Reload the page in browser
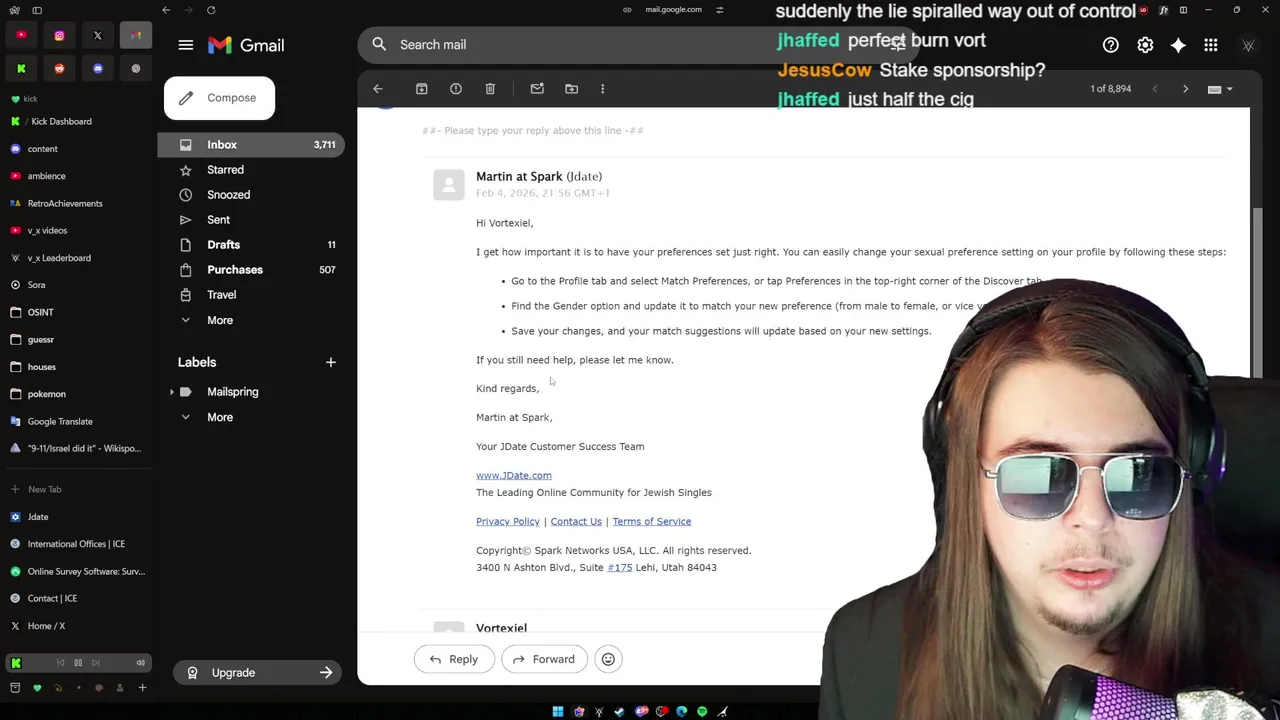The width and height of the screenshot is (1280, 720). point(211,10)
